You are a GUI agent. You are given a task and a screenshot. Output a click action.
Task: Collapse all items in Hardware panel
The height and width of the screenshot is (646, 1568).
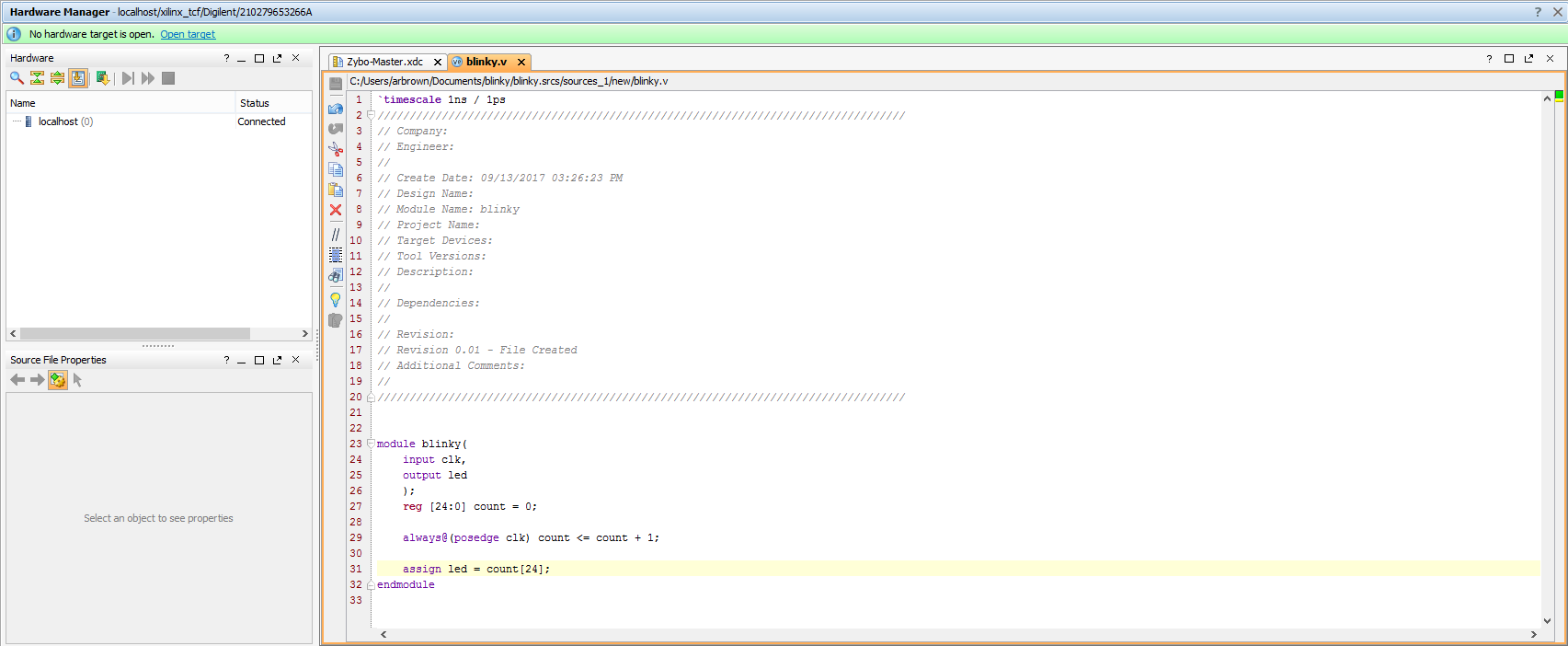37,78
